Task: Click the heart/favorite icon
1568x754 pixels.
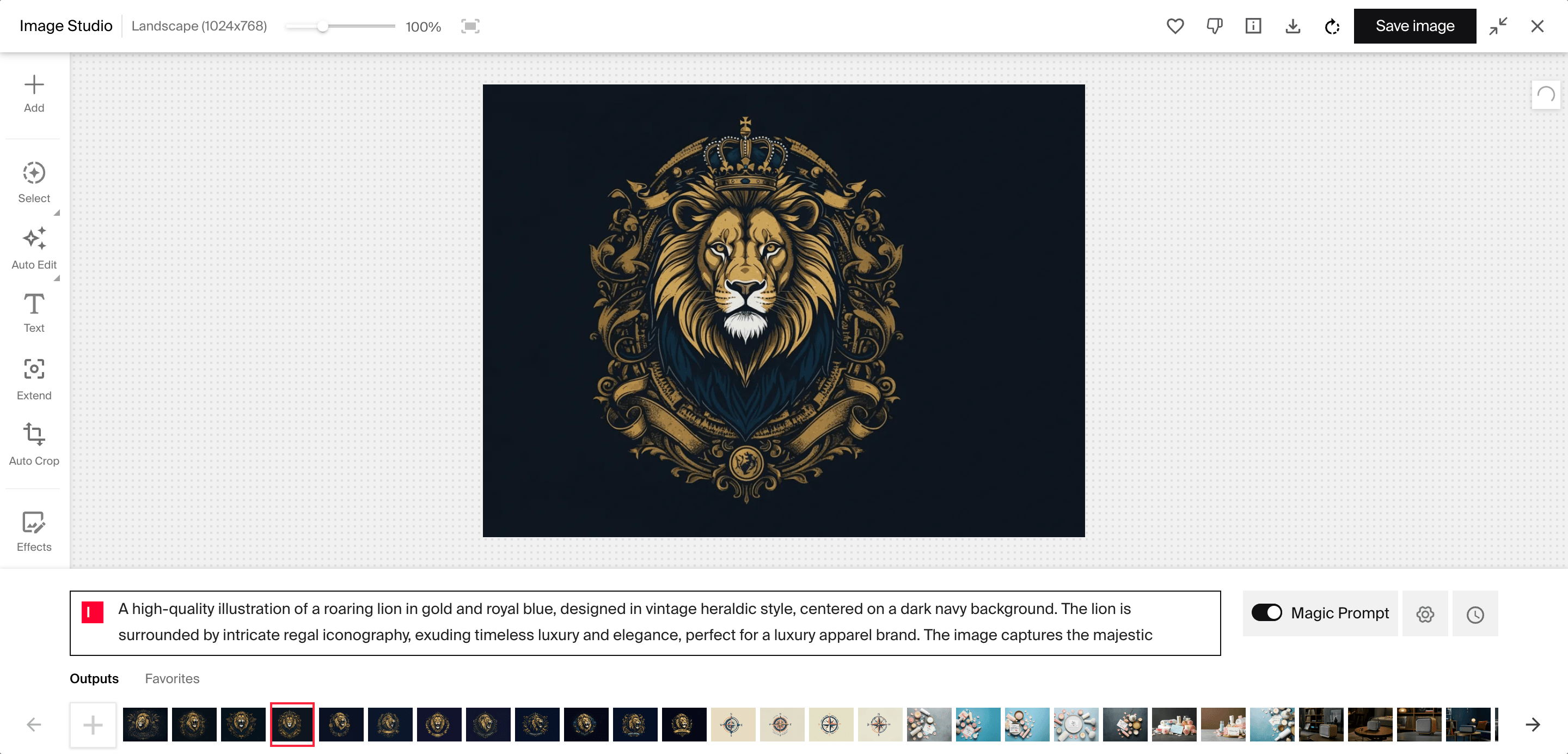Action: [1176, 26]
